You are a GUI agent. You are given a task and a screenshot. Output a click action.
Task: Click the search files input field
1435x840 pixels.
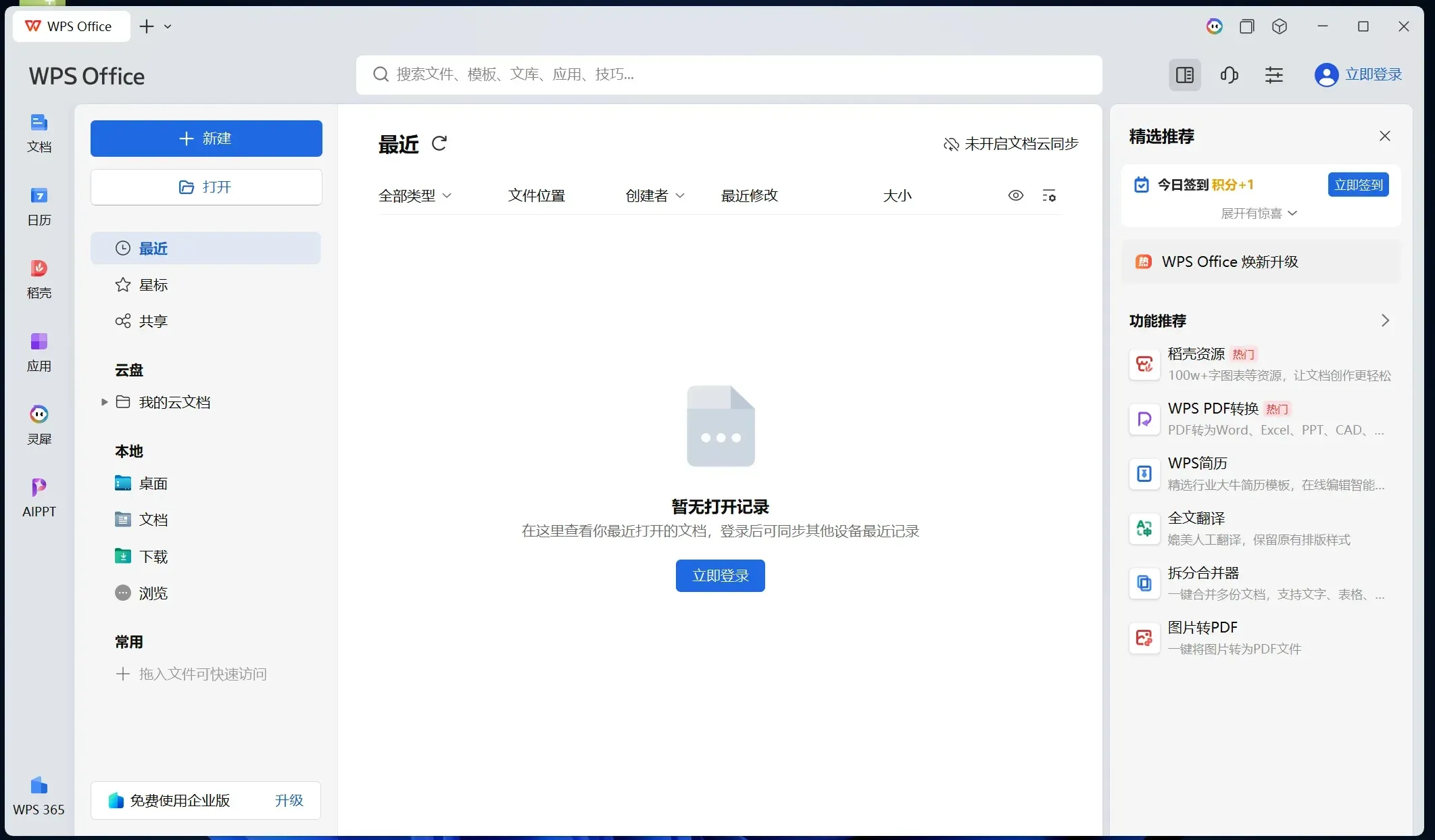[x=729, y=75]
